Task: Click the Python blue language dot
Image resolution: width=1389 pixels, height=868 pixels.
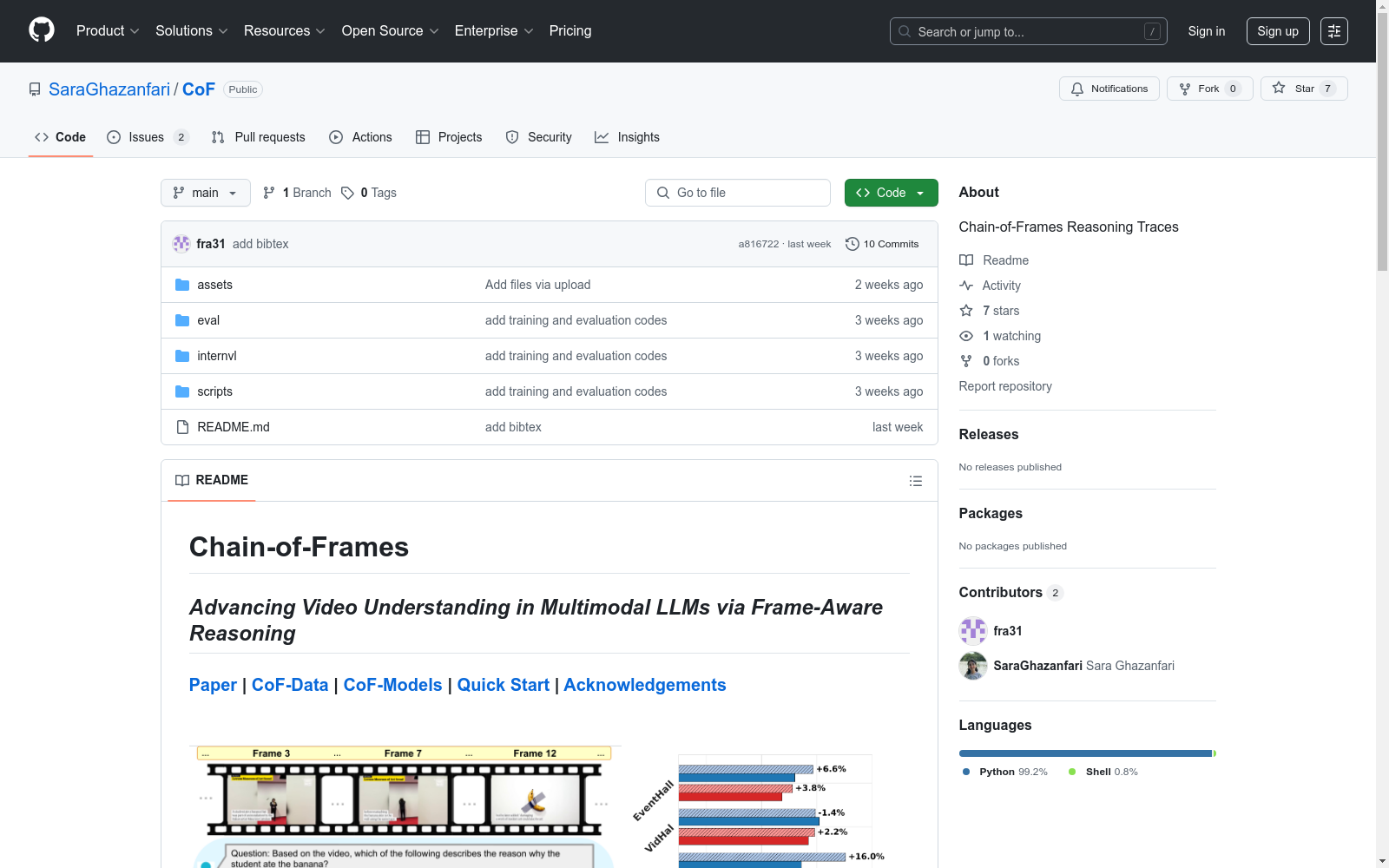Action: (966, 772)
